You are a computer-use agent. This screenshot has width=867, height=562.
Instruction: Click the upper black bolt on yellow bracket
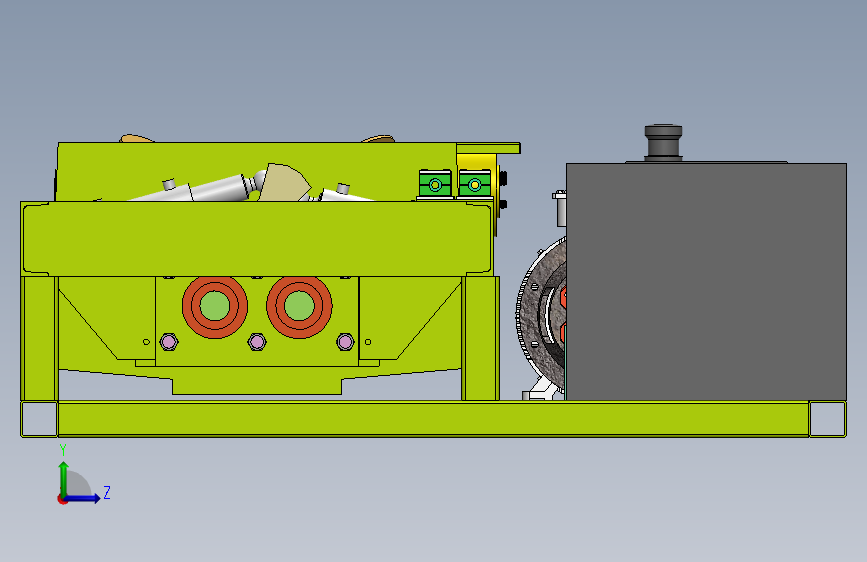point(503,178)
